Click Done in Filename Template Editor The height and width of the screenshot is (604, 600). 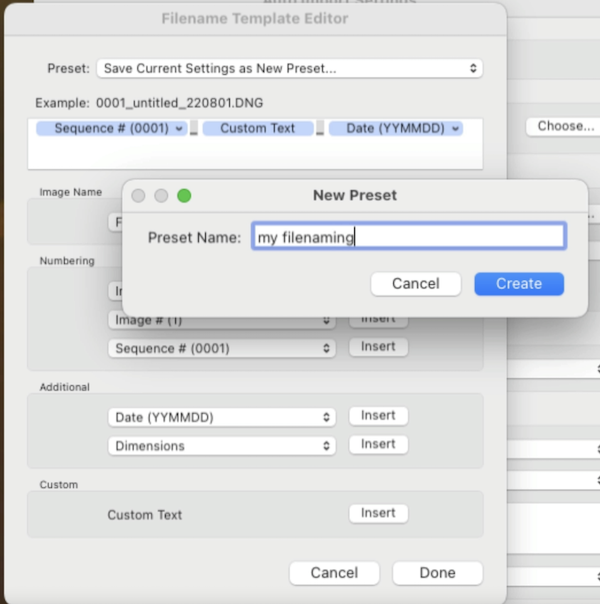(437, 573)
